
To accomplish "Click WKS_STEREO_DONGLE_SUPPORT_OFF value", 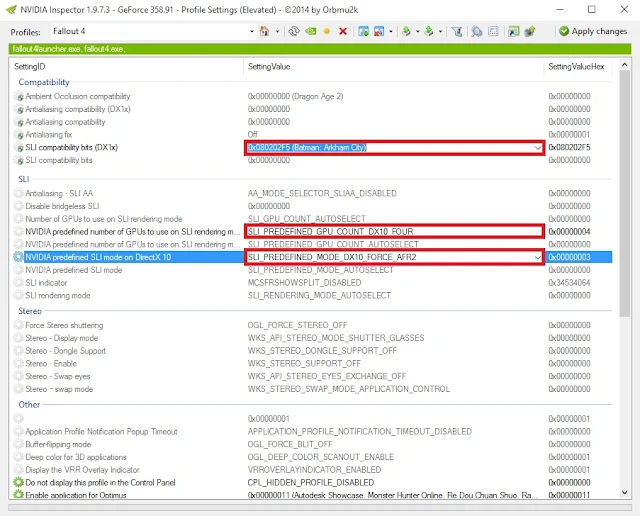I will coord(322,351).
